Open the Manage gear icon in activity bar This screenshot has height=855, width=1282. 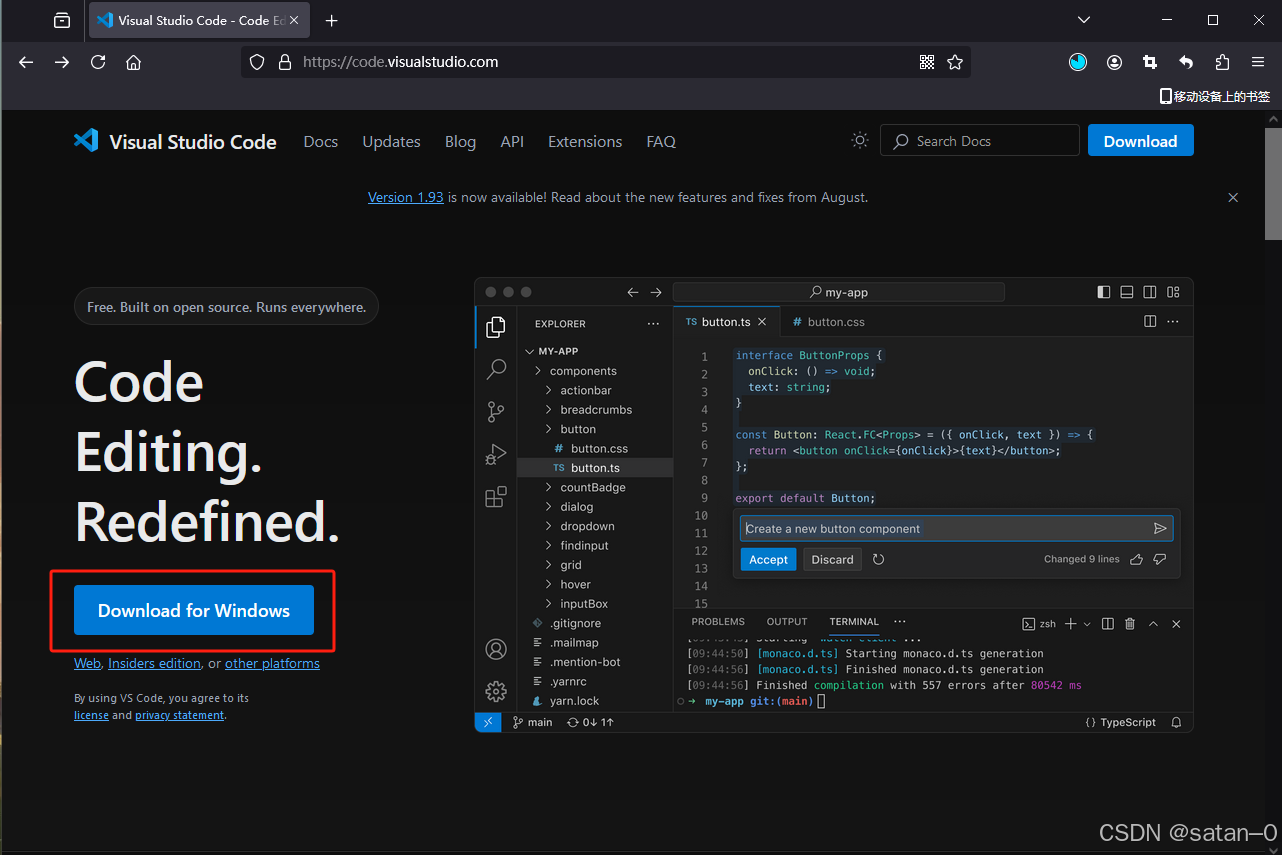coord(495,691)
